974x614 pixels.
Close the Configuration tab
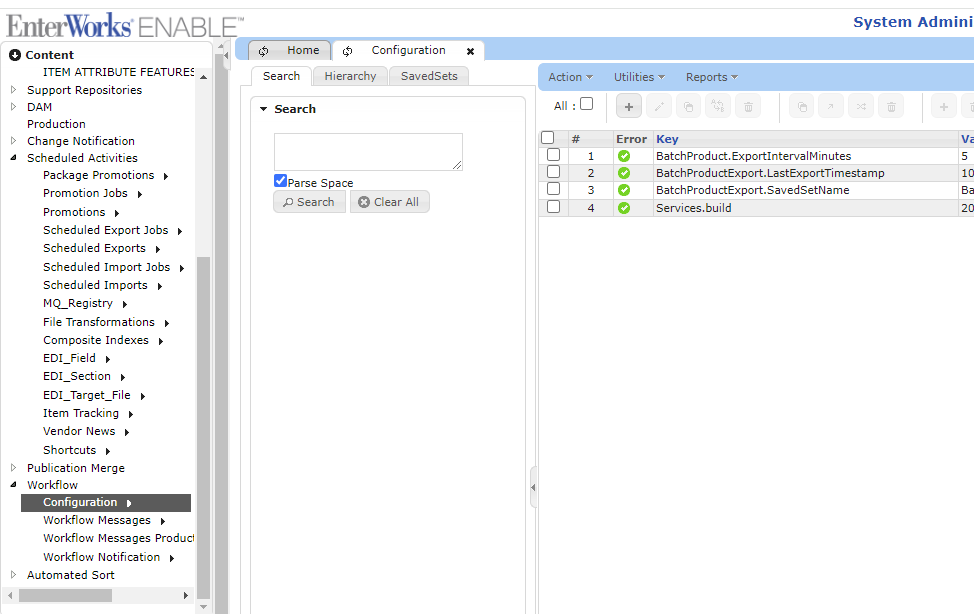(470, 51)
